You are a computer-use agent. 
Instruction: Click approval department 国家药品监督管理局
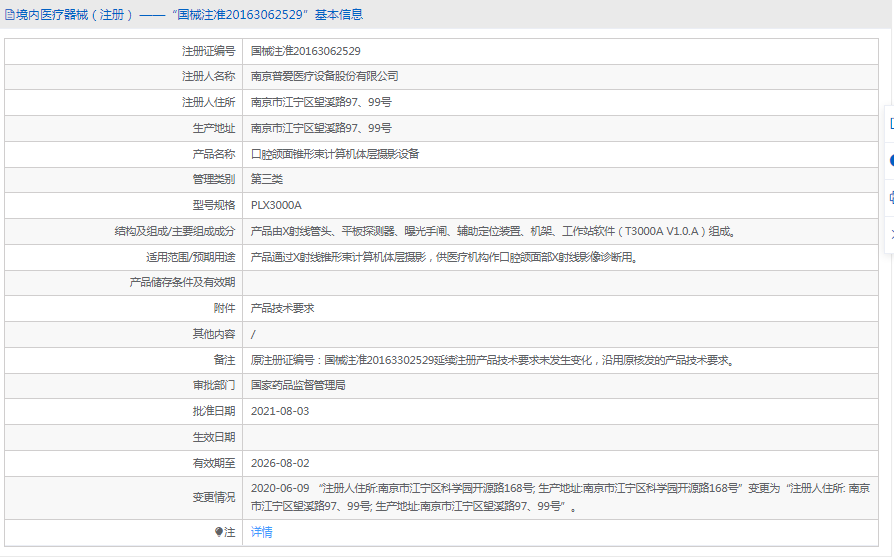(298, 385)
